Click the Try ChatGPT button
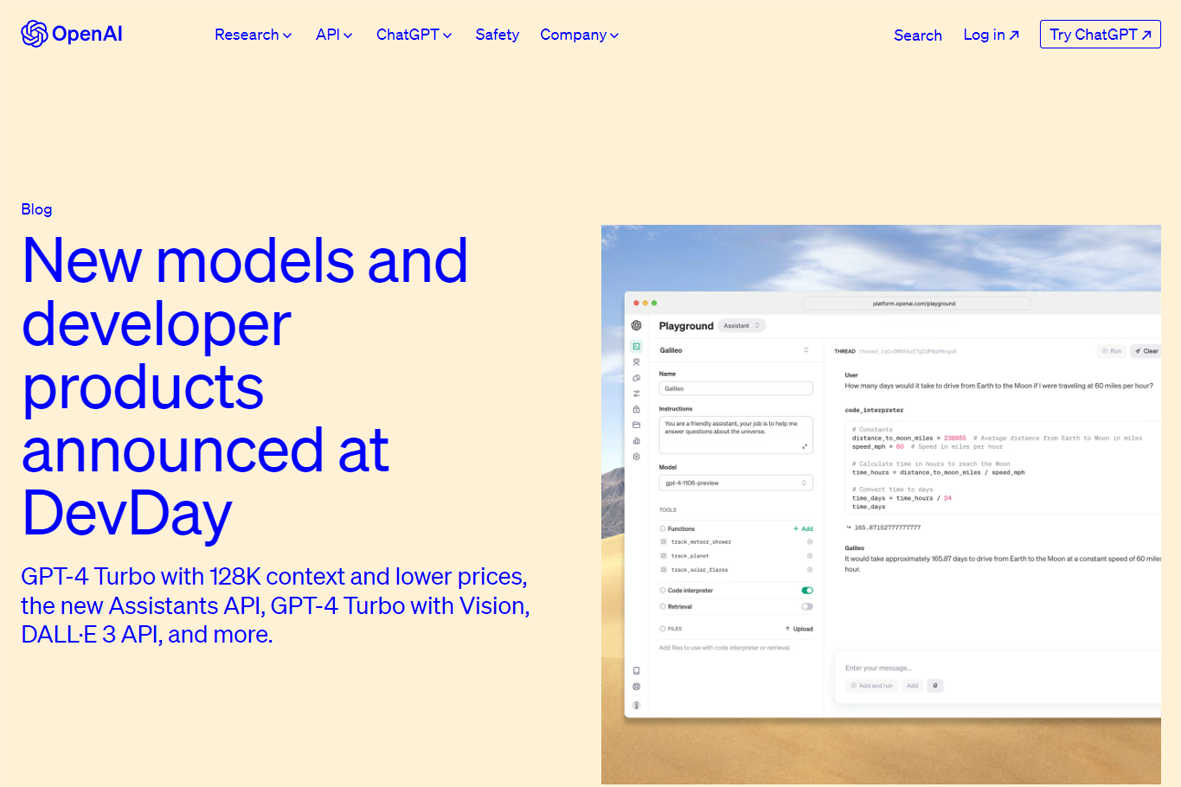Screen dimensions: 1181x787 (1100, 33)
